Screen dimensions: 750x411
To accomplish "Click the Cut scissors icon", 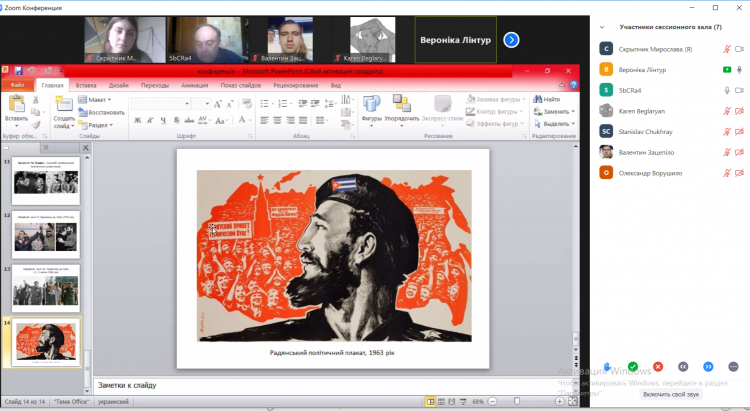I will point(35,100).
